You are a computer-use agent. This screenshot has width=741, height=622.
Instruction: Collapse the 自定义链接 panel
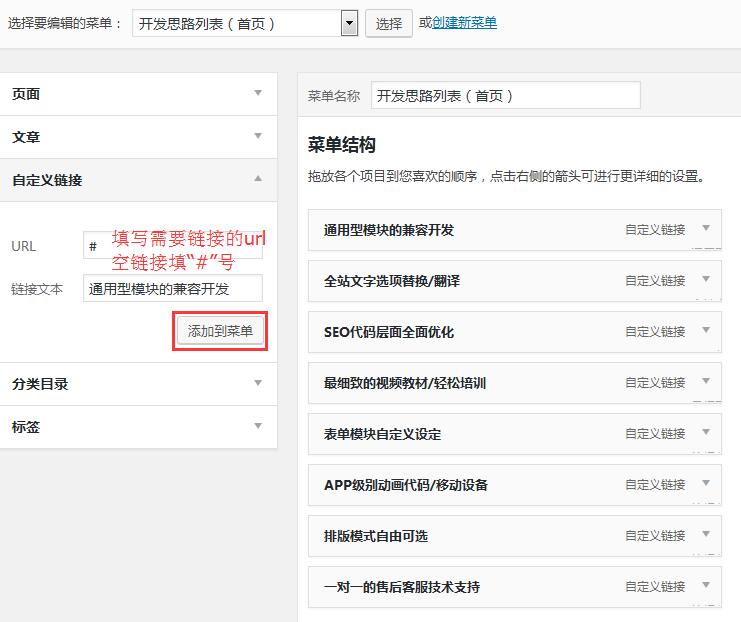(257, 180)
